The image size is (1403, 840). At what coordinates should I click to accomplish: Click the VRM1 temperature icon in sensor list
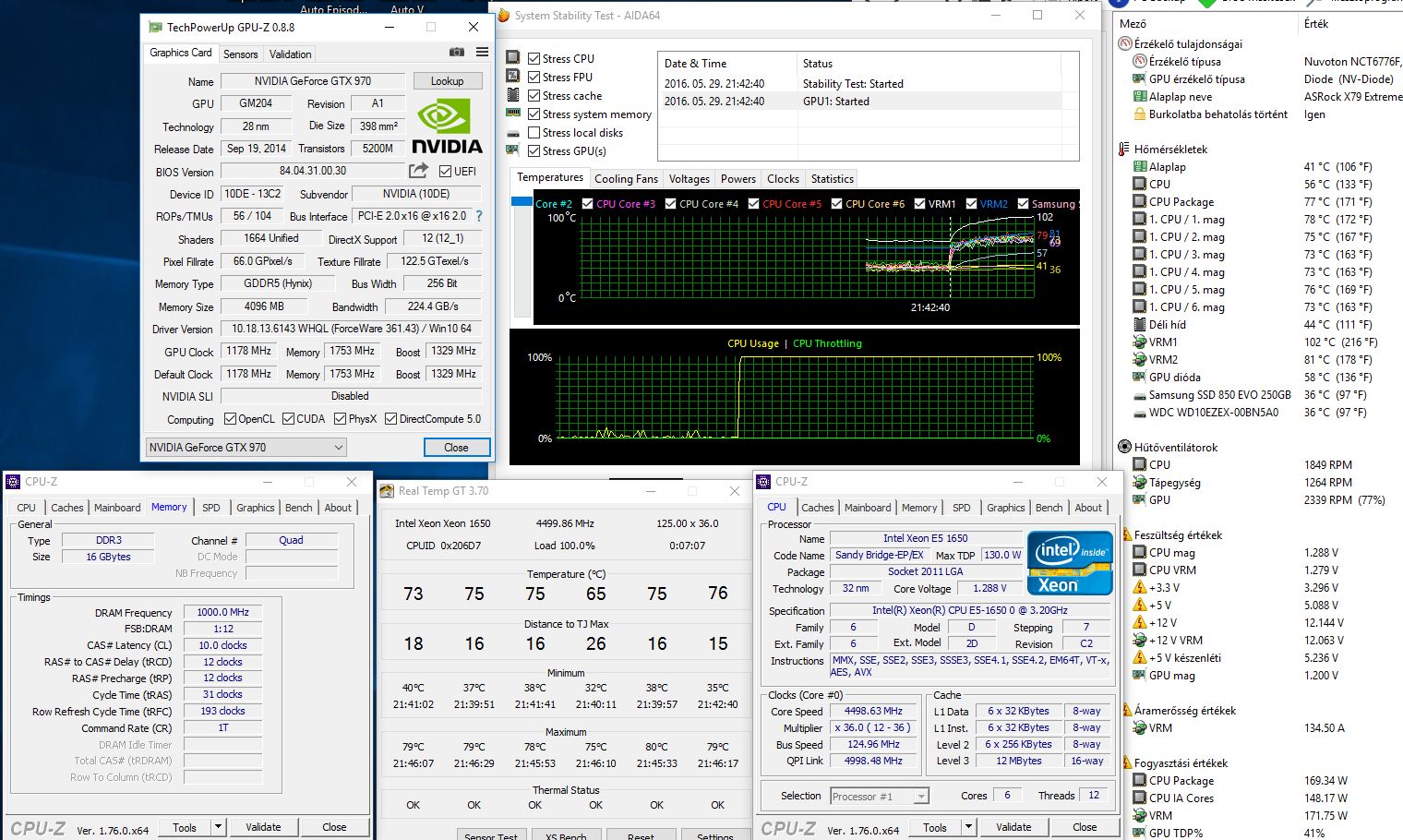click(1140, 342)
